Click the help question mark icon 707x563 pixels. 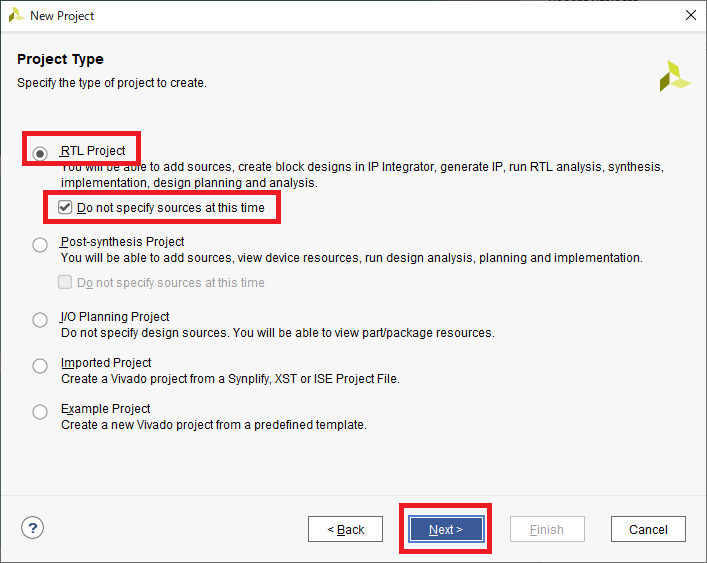click(33, 528)
